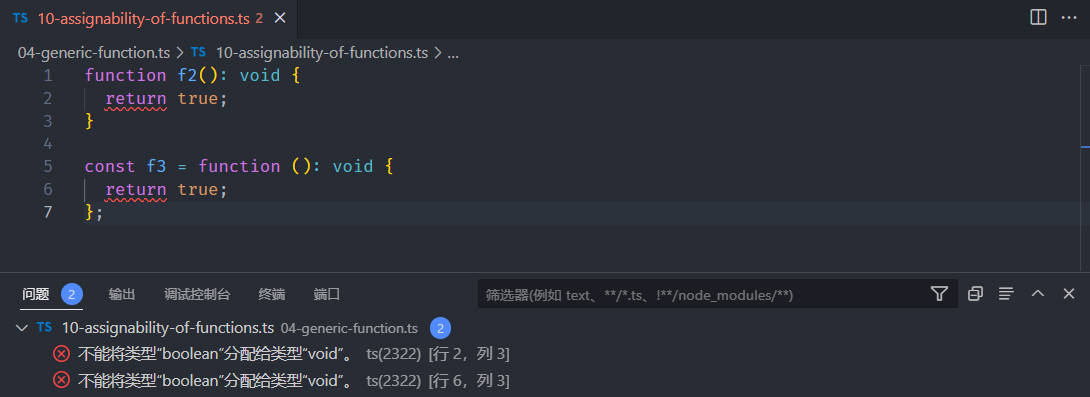This screenshot has height=397, width=1090.
Task: Open the 04-generic-function.ts breadcrumb dropdown
Action: click(x=94, y=52)
